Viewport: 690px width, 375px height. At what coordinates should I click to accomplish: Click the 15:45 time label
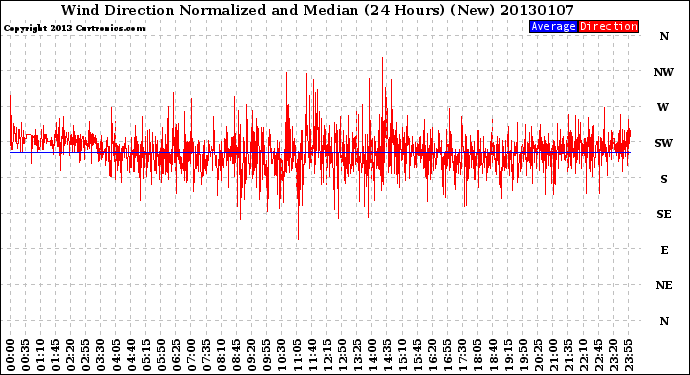[418, 355]
